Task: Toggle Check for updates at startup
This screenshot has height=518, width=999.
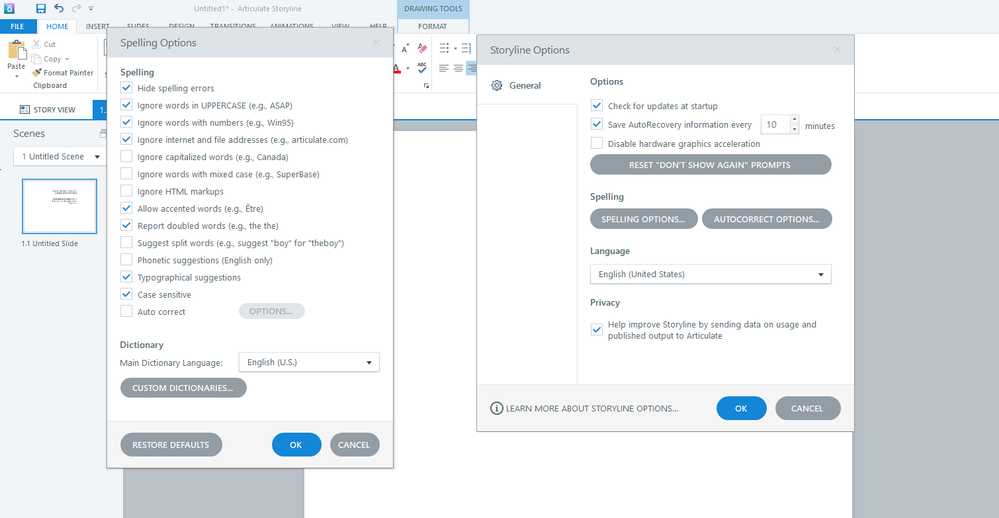Action: [596, 106]
